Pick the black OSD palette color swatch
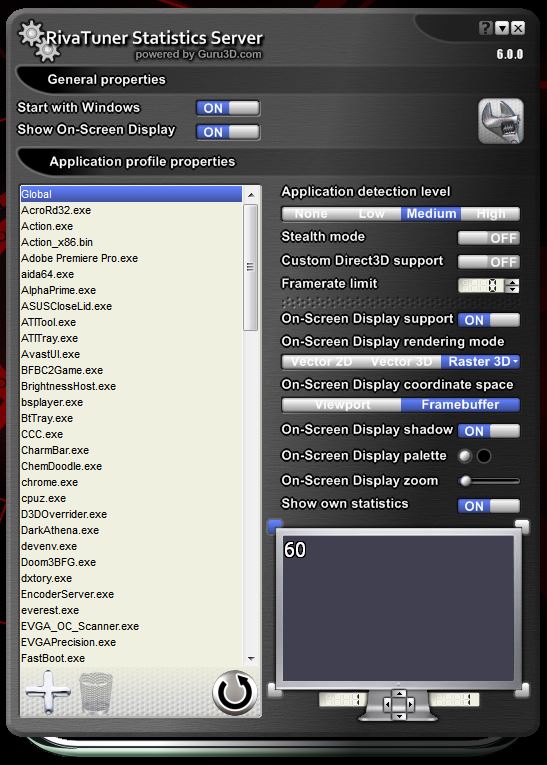Image resolution: width=547 pixels, height=765 pixels. [484, 456]
